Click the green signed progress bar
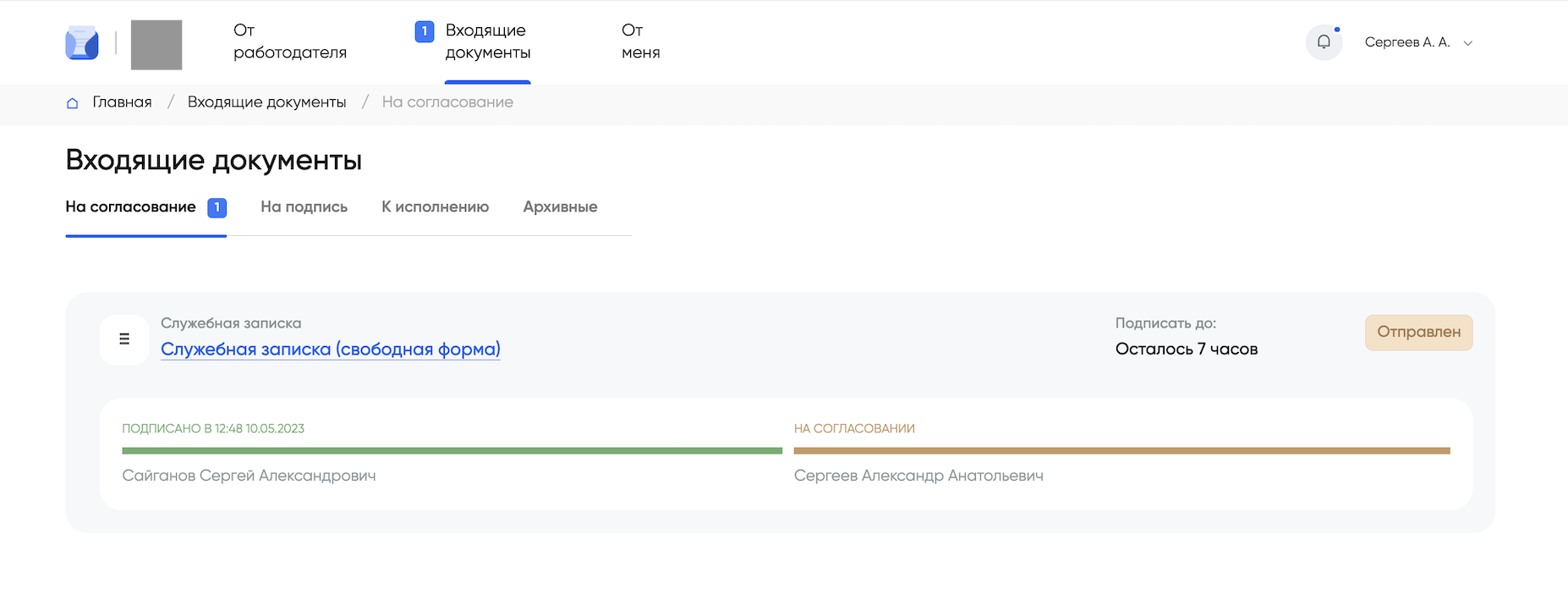The width and height of the screenshot is (1568, 611). [452, 451]
